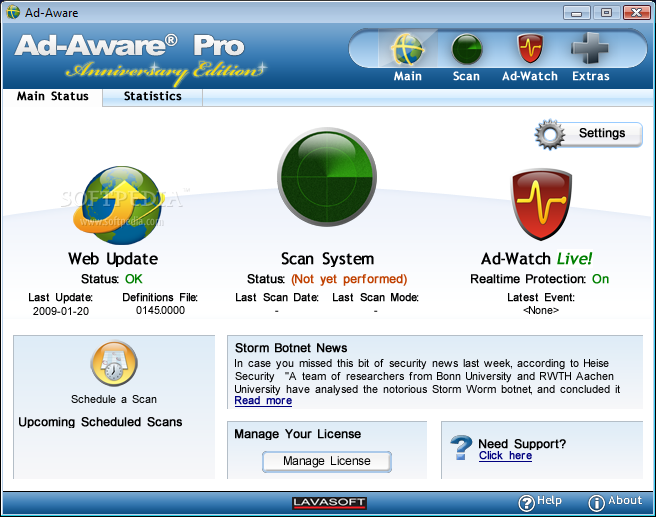Click the large Web Update globe icon

[x=118, y=205]
